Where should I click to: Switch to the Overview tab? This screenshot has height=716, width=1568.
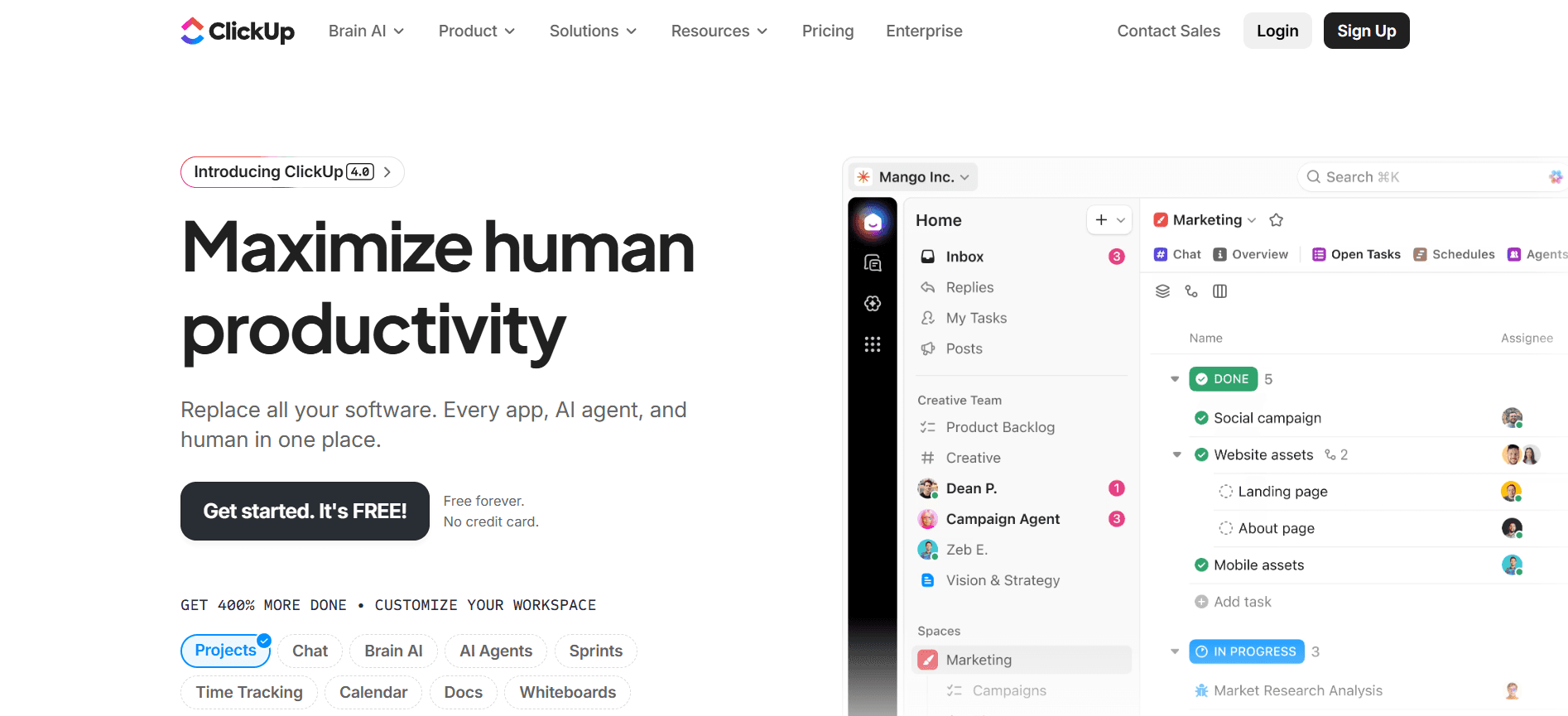point(1251,254)
